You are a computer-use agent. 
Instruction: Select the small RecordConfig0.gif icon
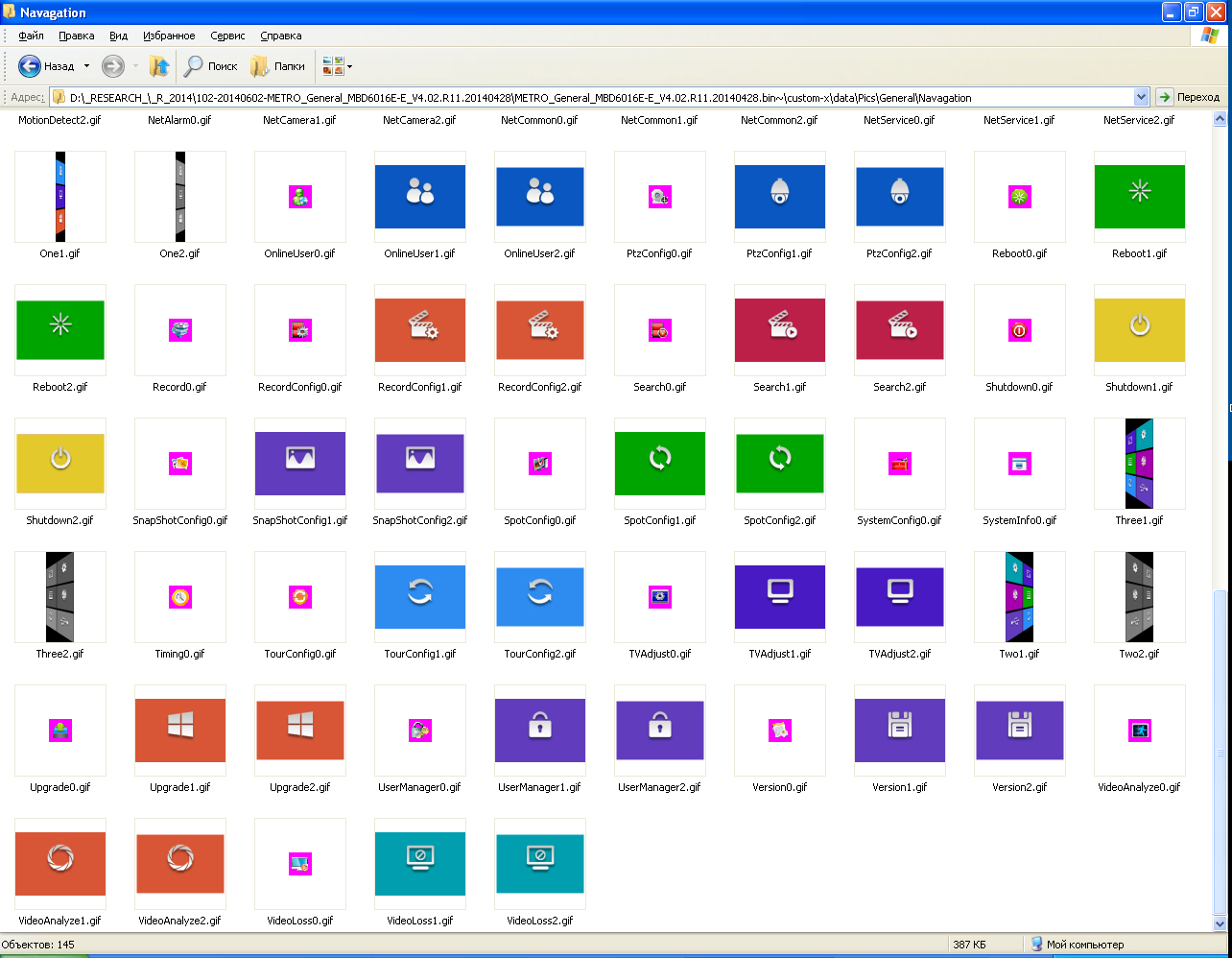pos(299,330)
